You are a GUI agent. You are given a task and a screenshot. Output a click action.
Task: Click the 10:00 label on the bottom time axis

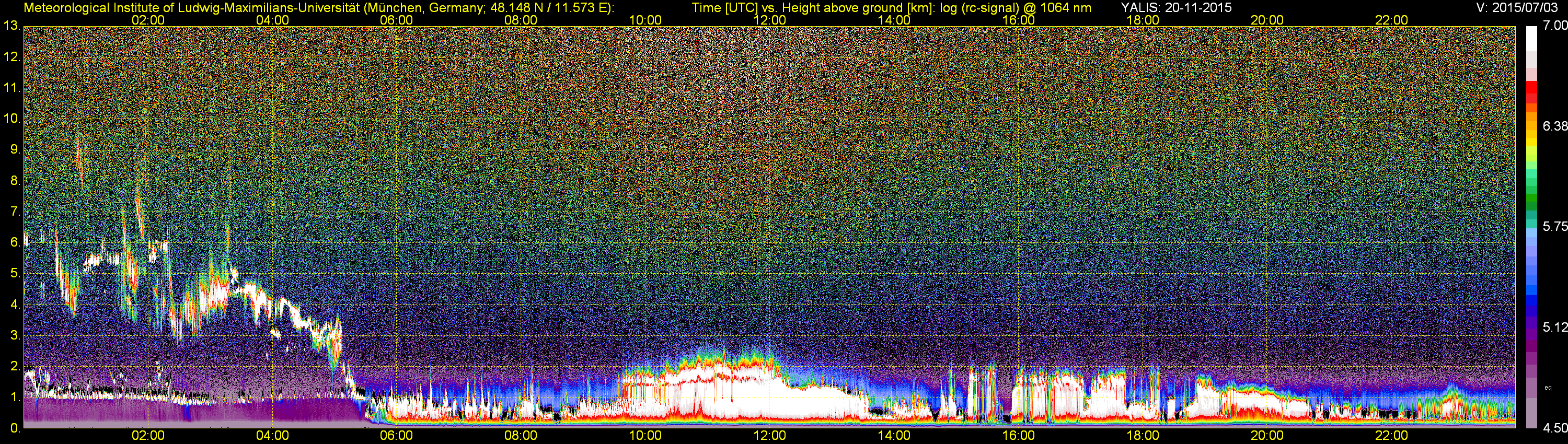click(645, 436)
